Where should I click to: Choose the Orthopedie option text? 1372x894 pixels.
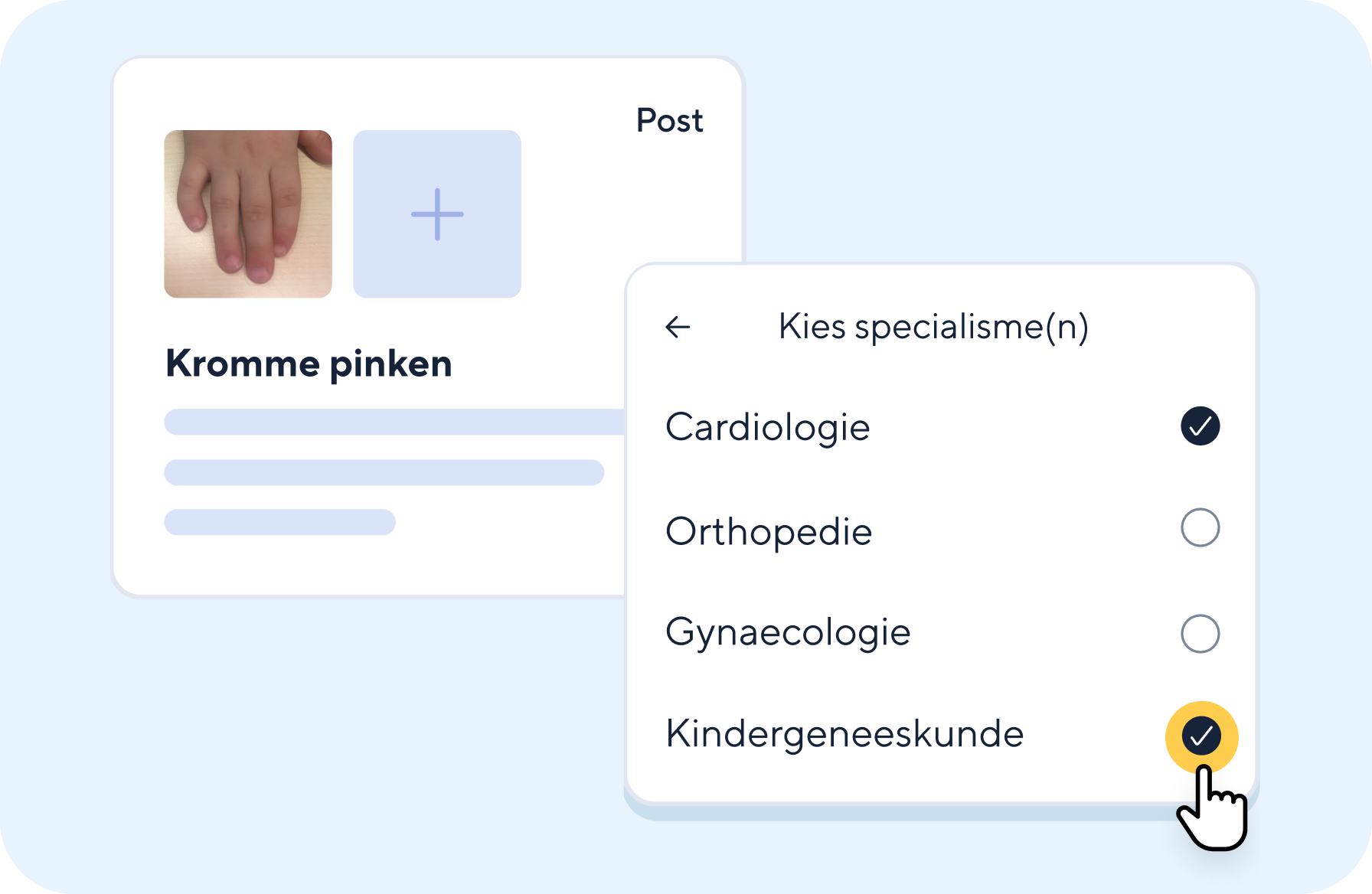(x=769, y=531)
